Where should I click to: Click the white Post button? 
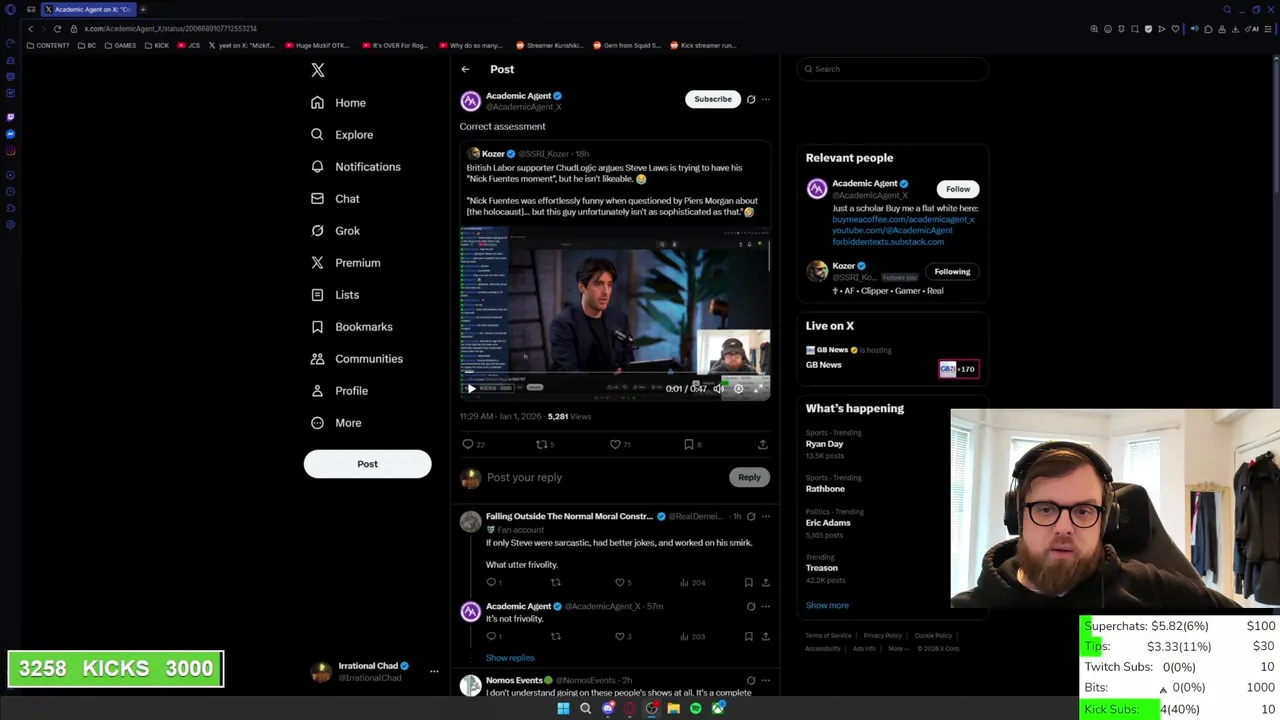(x=367, y=464)
